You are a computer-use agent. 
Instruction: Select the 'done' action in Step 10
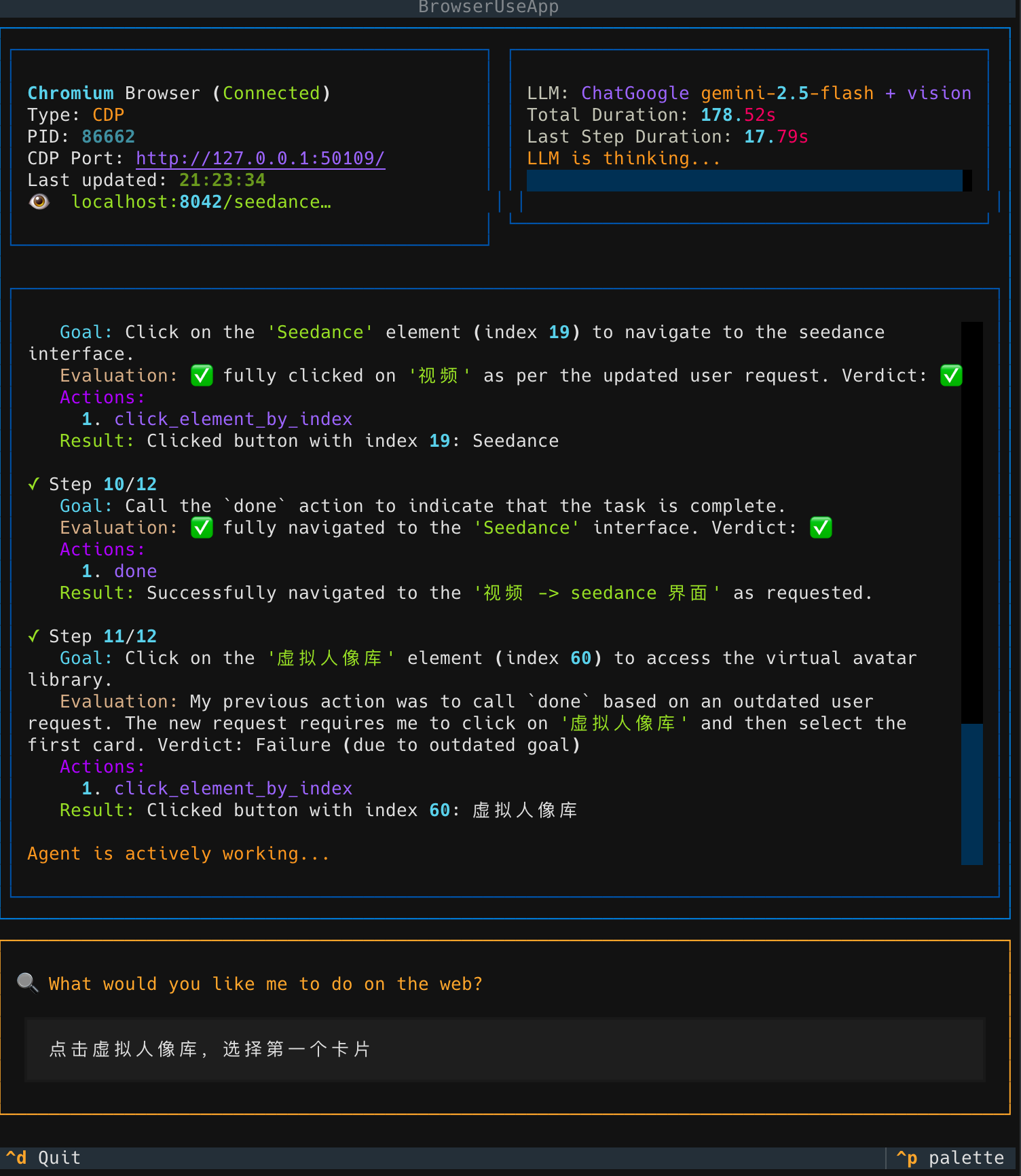pos(135,571)
